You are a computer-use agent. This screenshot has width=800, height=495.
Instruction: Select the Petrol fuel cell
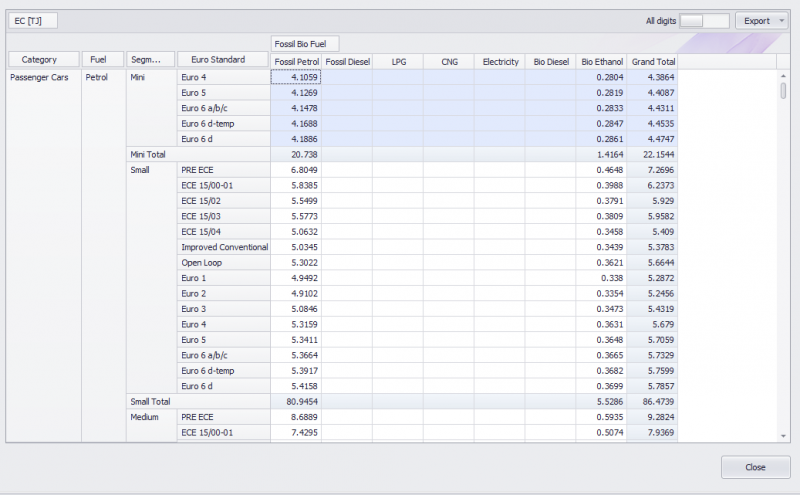click(104, 256)
